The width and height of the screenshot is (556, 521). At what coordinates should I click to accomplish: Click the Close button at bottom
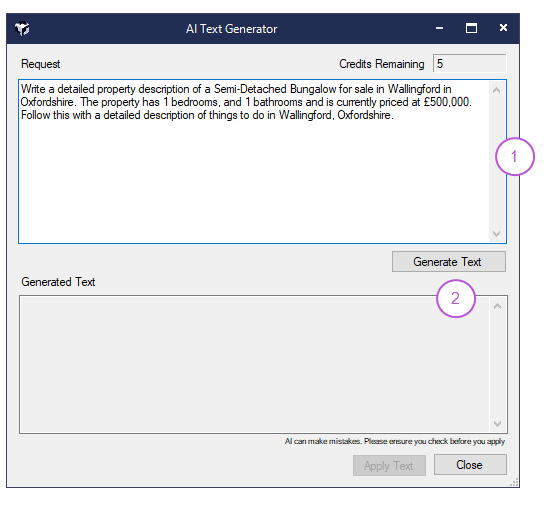[x=470, y=465]
